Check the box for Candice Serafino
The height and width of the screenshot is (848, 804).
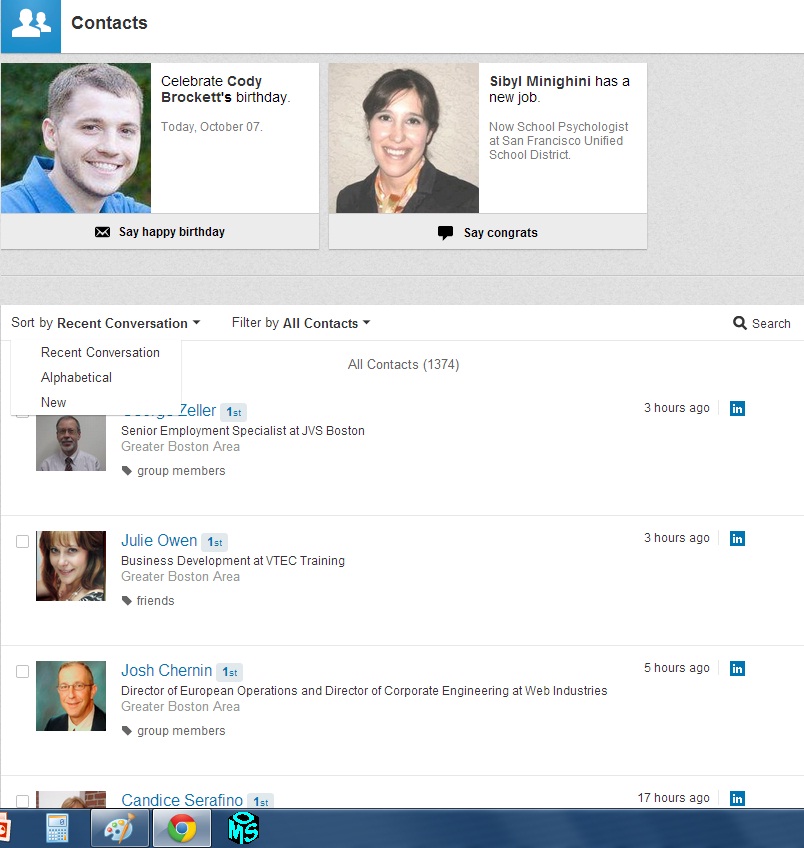(x=22, y=801)
